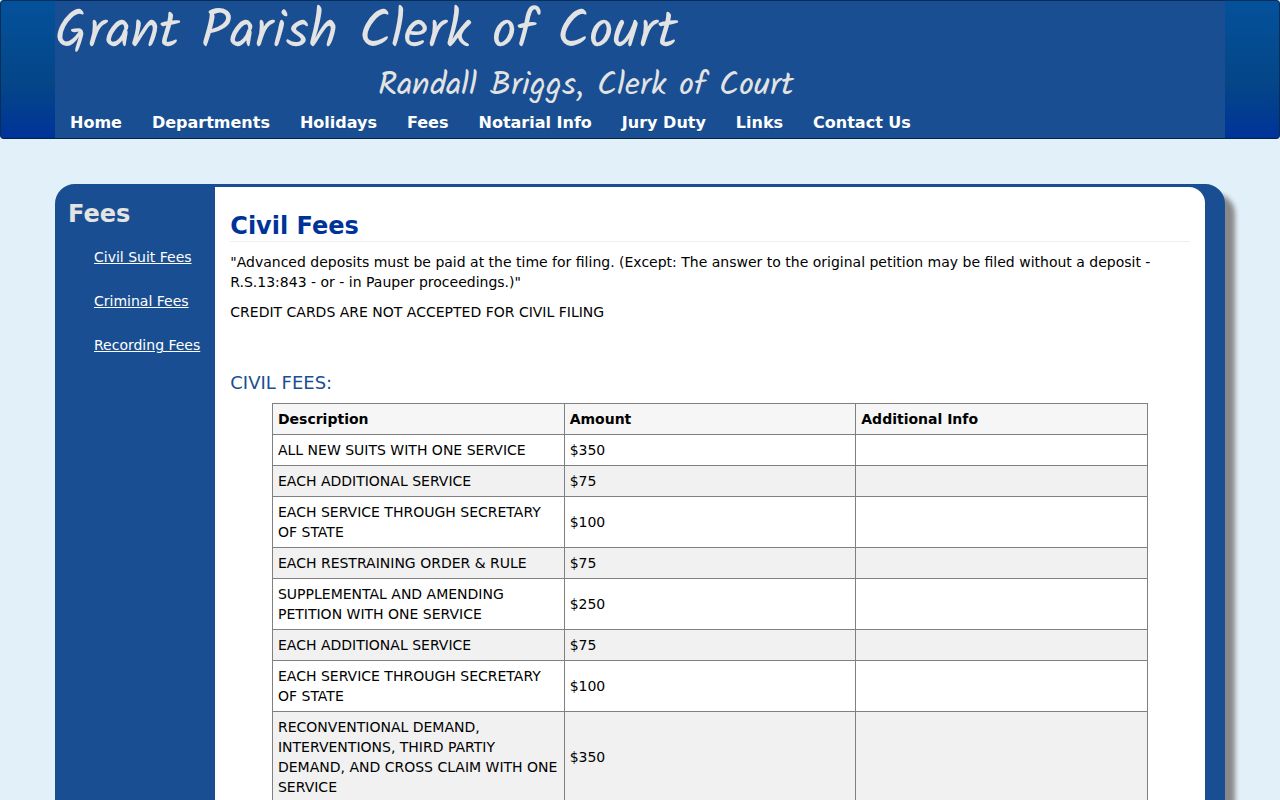Click the CIVIL FEES: section heading
This screenshot has width=1280, height=800.
(281, 383)
